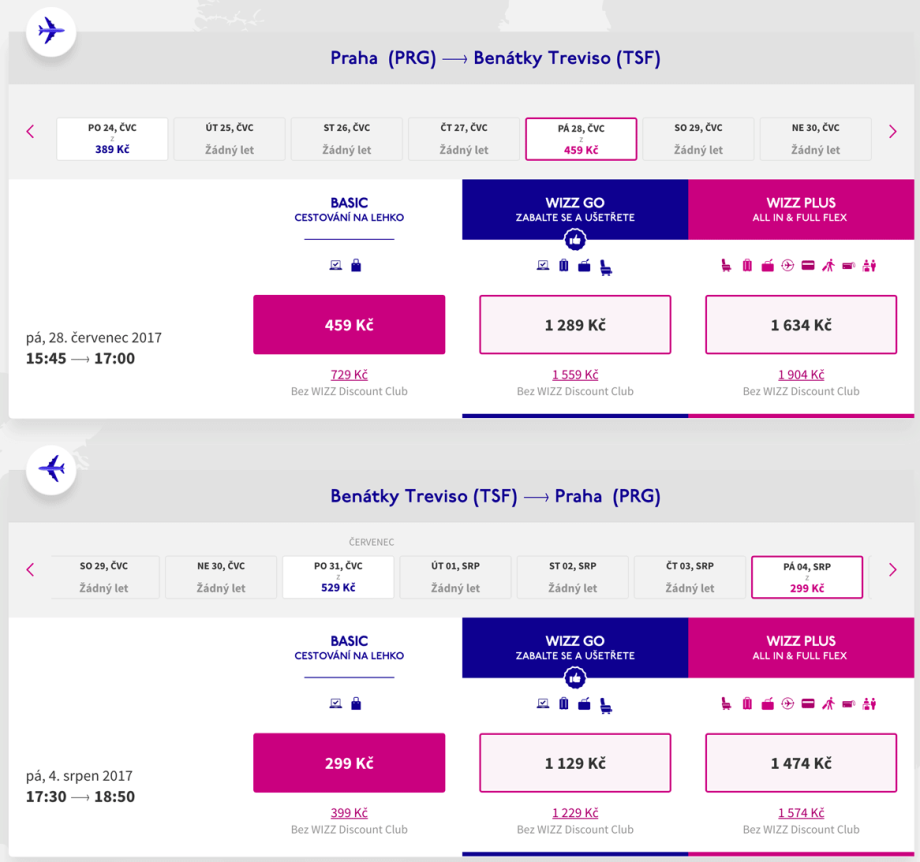
Task: Click the 729 Kč non-club price link
Action: pos(349,375)
